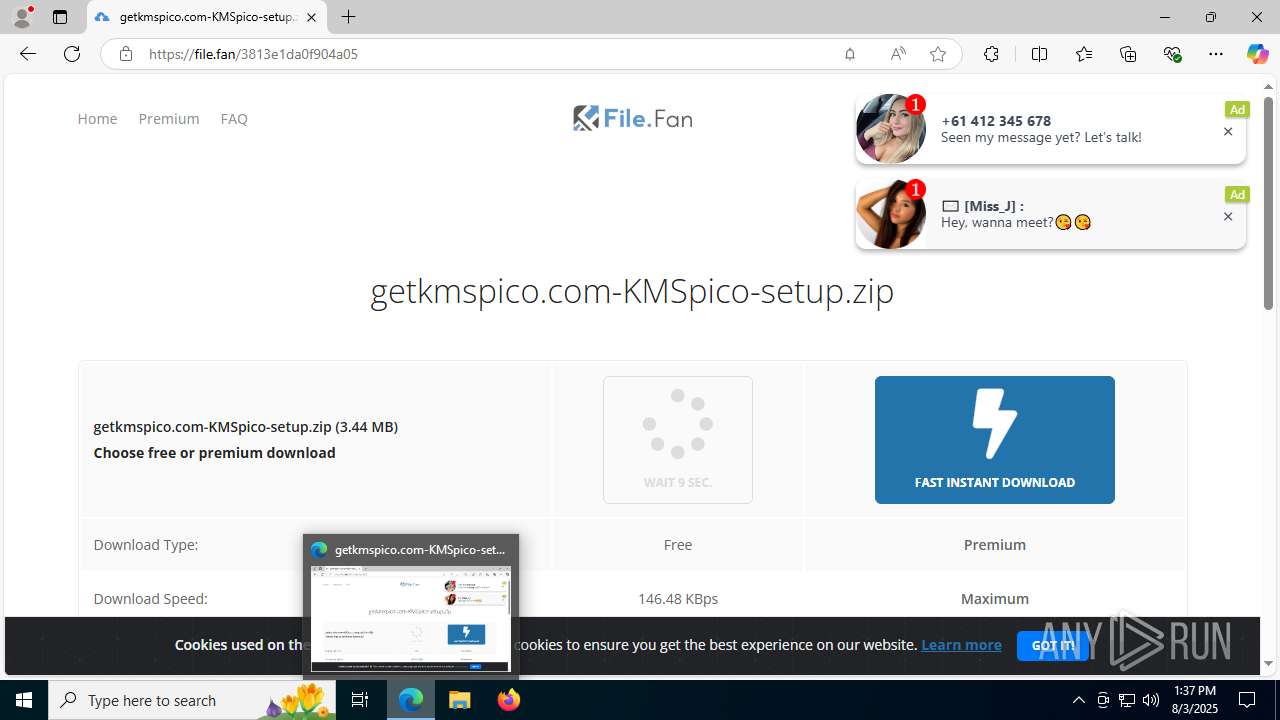This screenshot has width=1280, height=720.
Task: Click the address bar URL field
Action: (x=490, y=54)
